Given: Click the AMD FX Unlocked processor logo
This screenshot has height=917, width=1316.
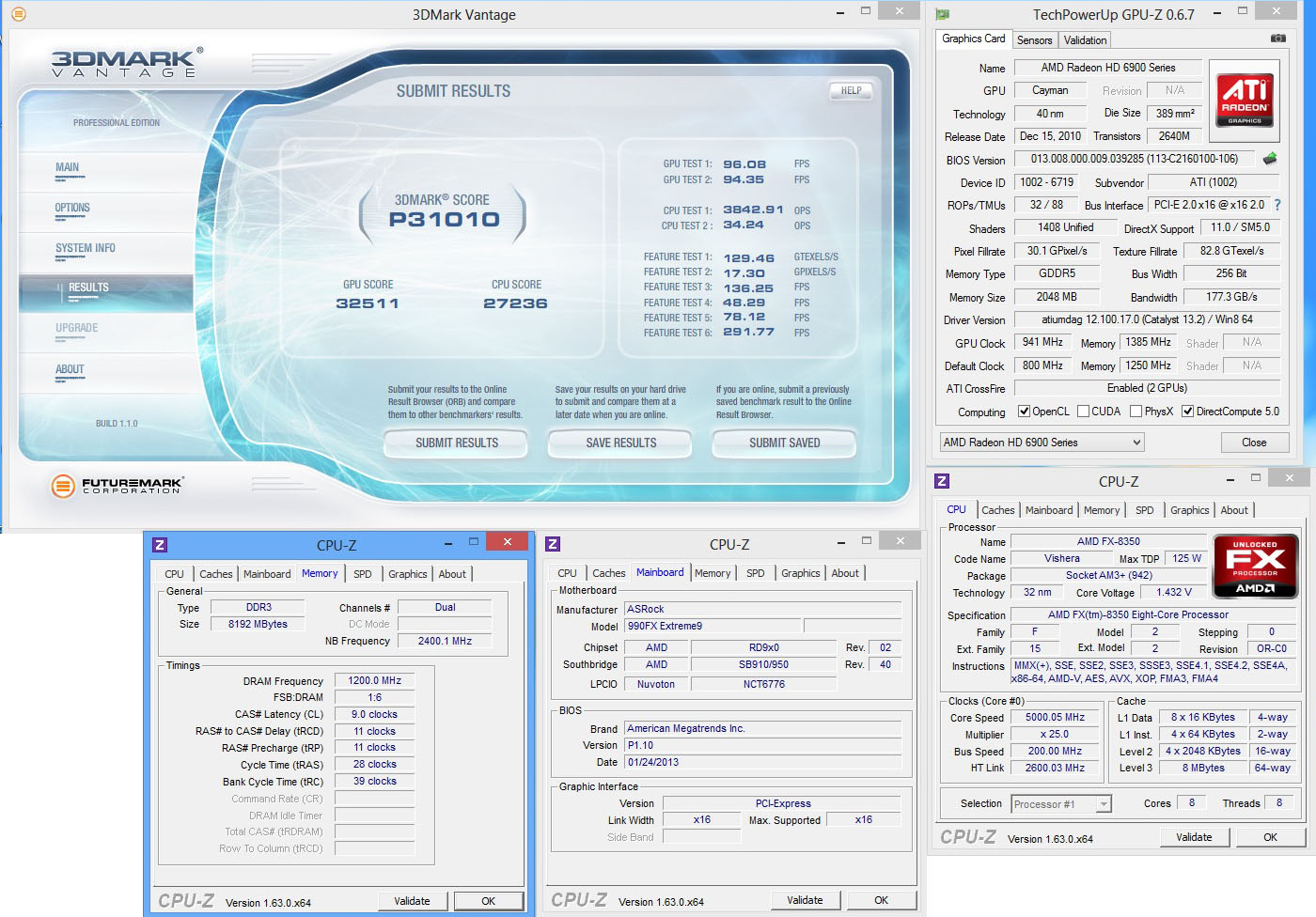Looking at the screenshot, I should coord(1255,567).
